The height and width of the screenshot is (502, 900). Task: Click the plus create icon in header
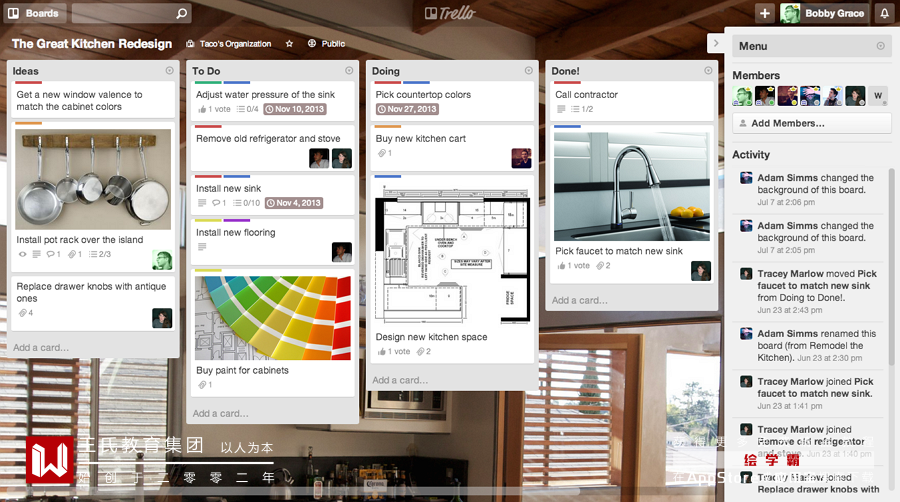click(x=765, y=13)
